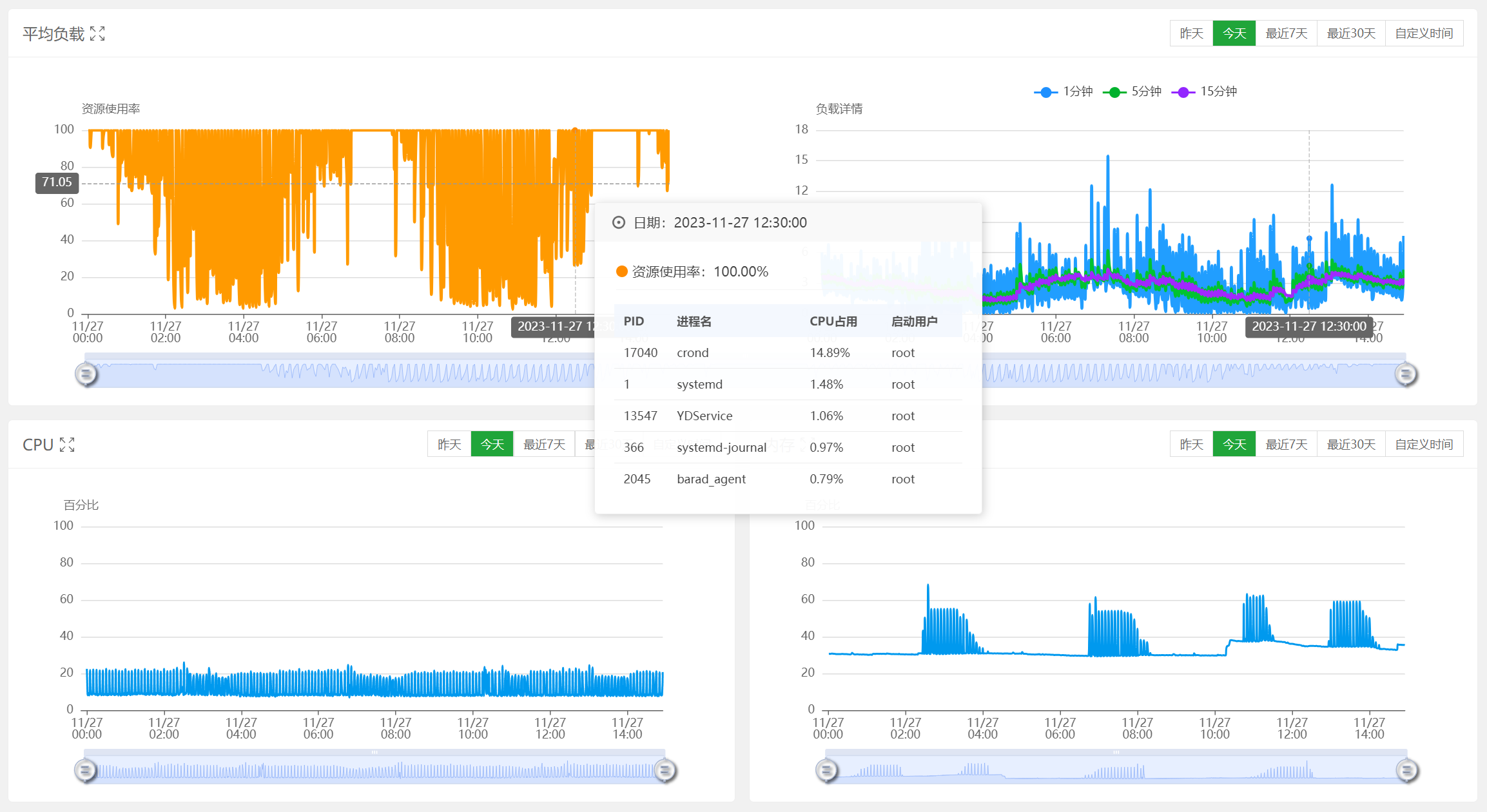Click left zoom handle under memory chart
Image resolution: width=1487 pixels, height=812 pixels.
point(827,770)
